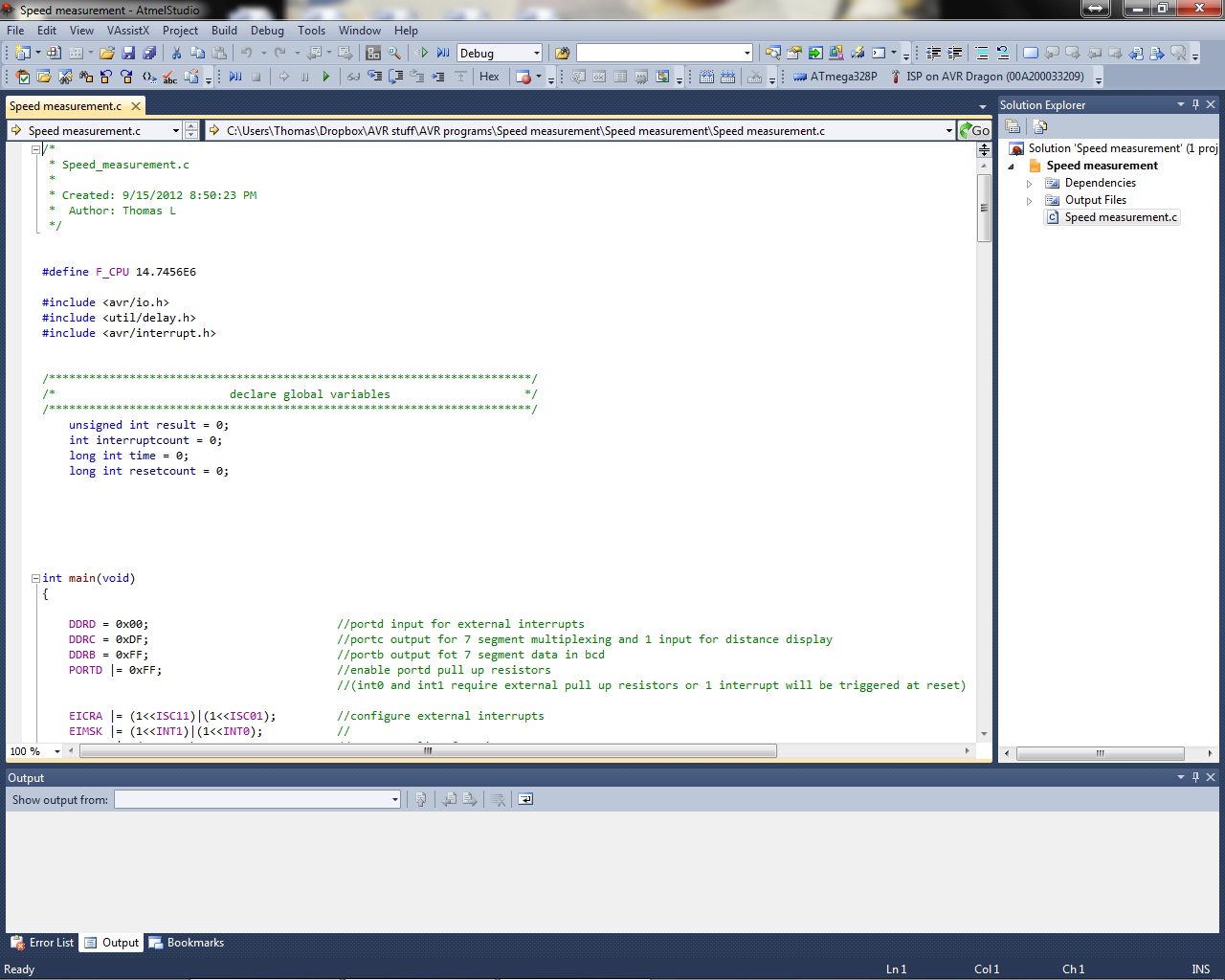Open the Speed measurement.c scope dropdown
This screenshot has width=1225, height=980.
click(x=175, y=130)
